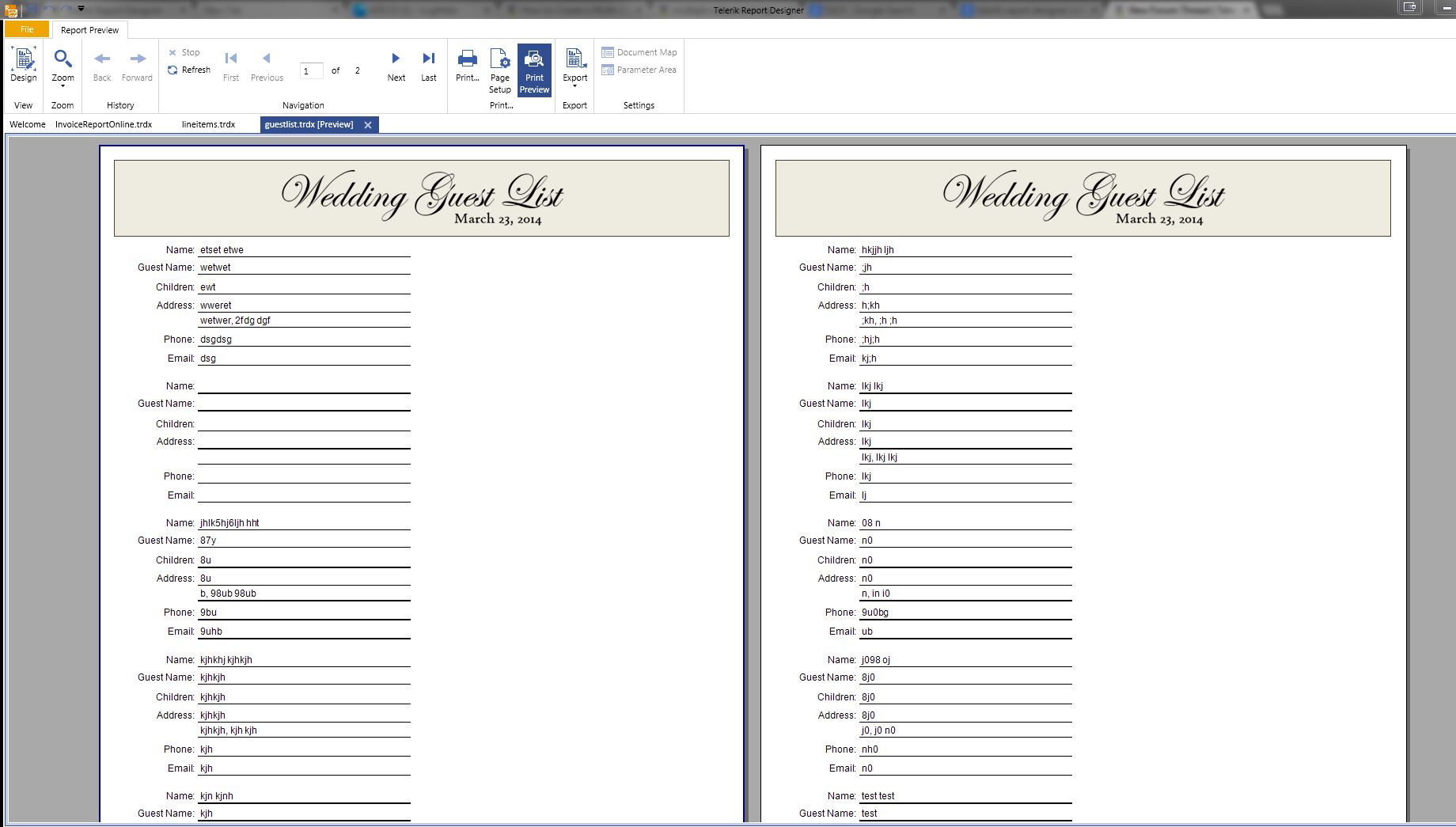This screenshot has width=1456, height=827.
Task: Click the name value 'kjn kjnh'
Action: click(217, 796)
